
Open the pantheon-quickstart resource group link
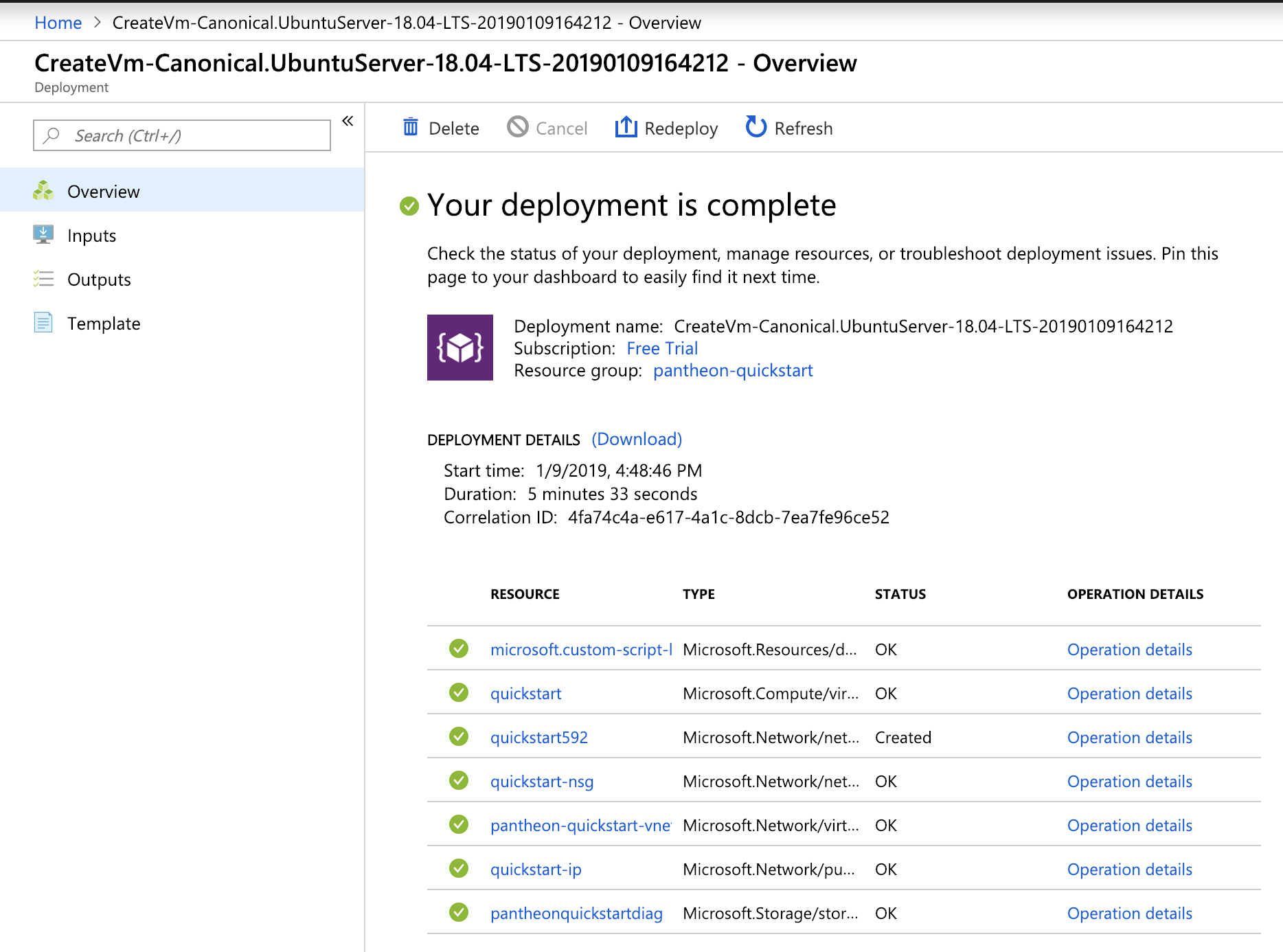tap(733, 370)
